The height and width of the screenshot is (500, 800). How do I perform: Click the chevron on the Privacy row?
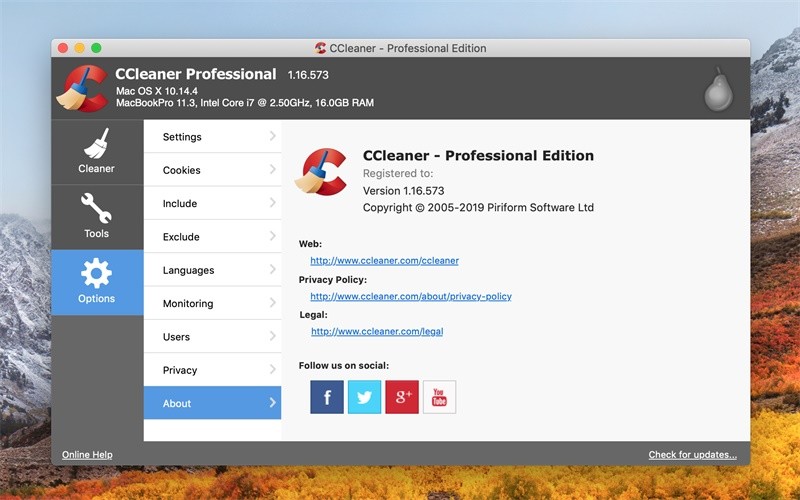pos(272,369)
